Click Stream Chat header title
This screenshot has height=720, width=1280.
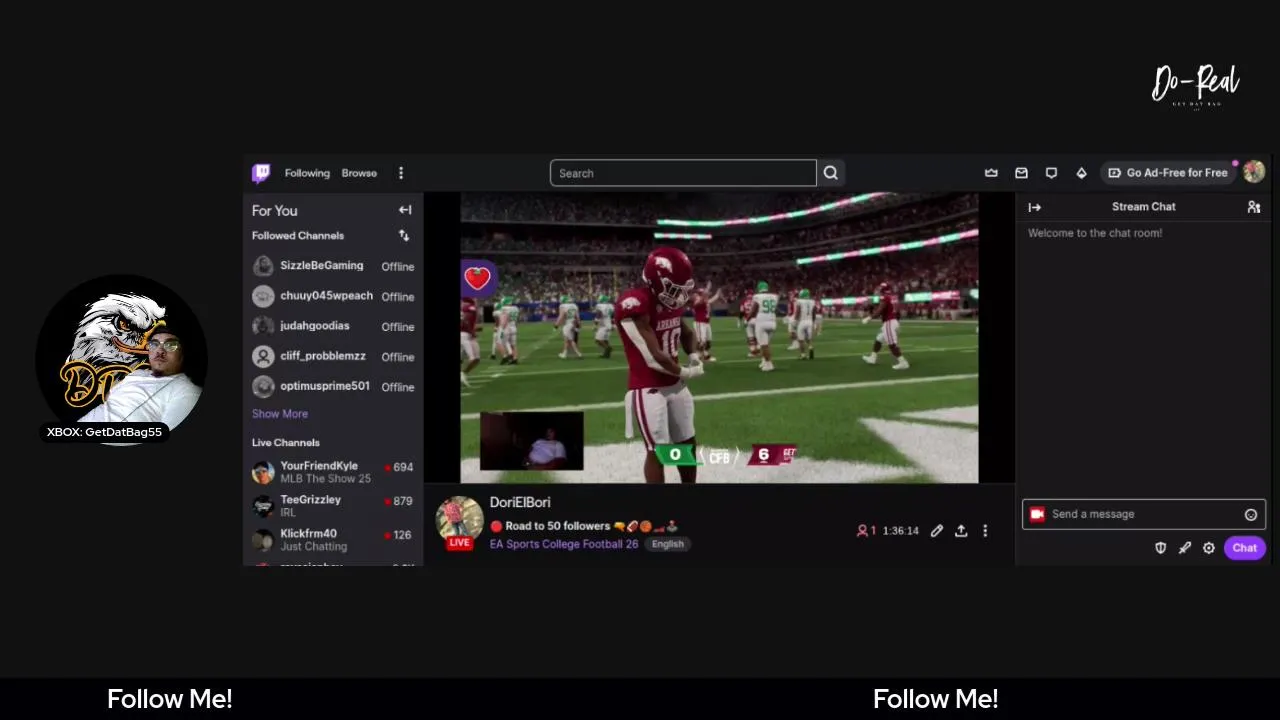1144,207
